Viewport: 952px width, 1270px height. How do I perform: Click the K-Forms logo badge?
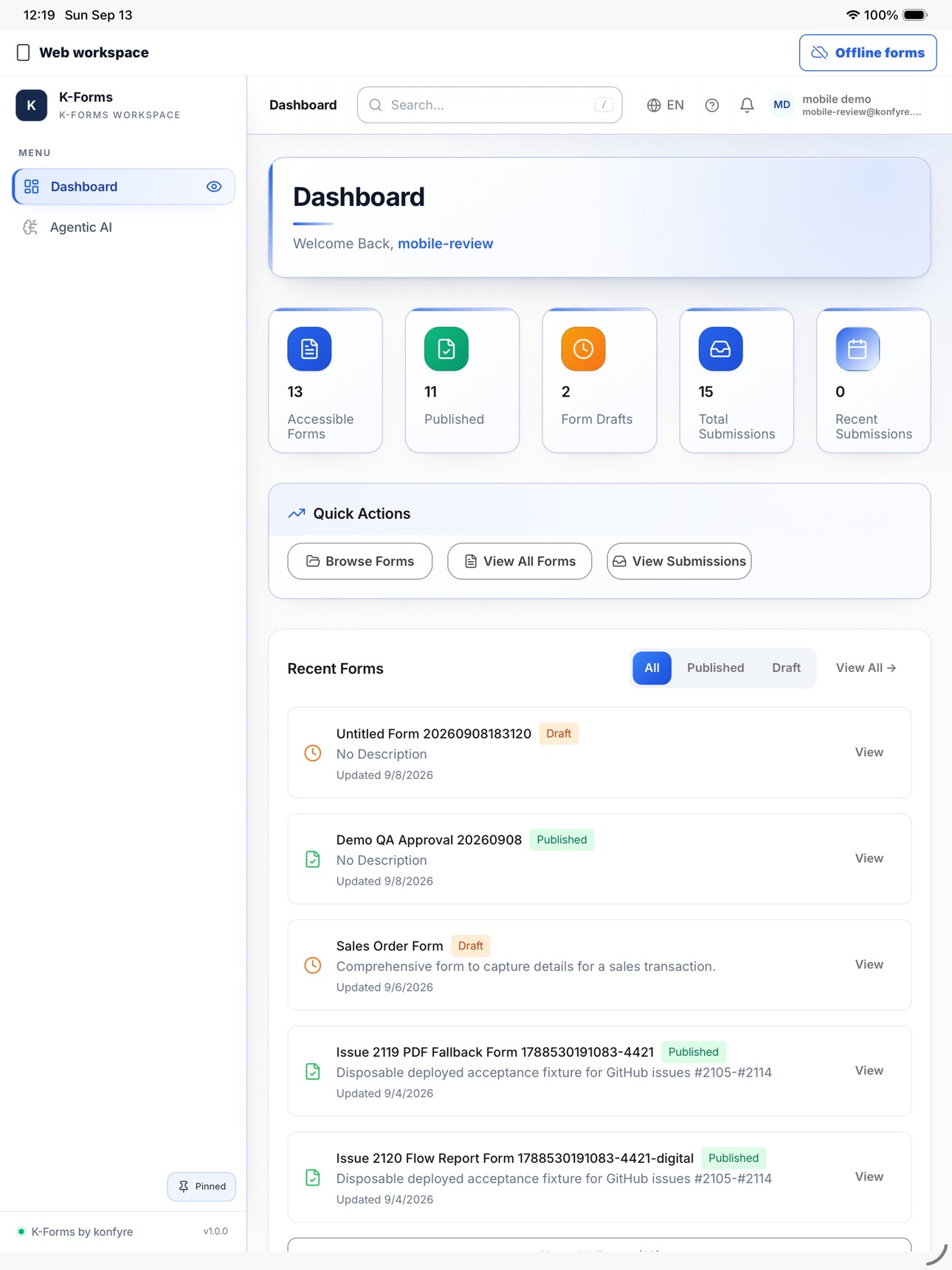click(31, 105)
